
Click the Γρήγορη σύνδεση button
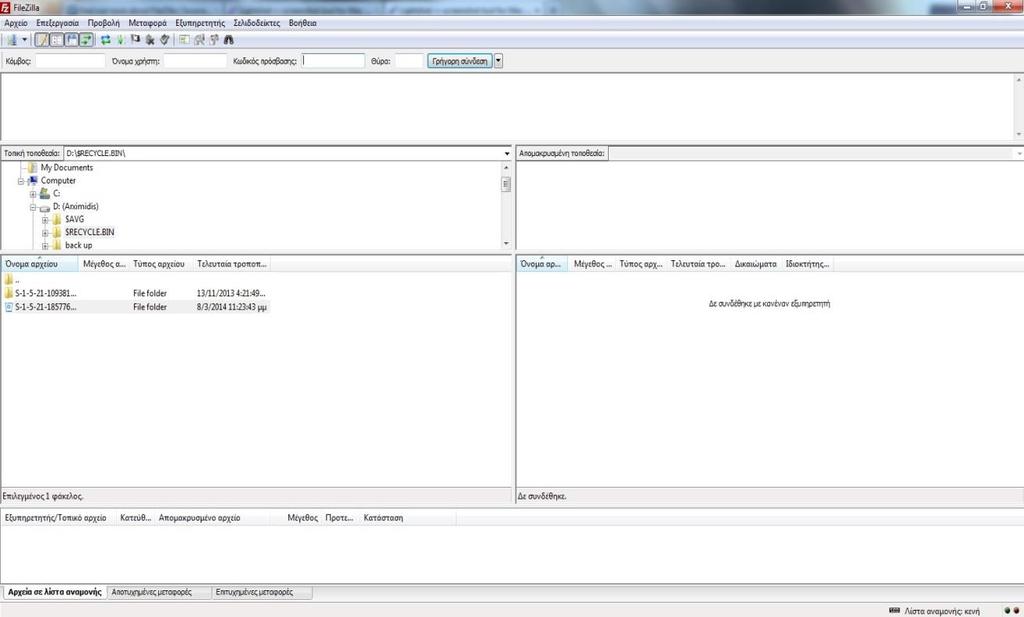(x=460, y=61)
